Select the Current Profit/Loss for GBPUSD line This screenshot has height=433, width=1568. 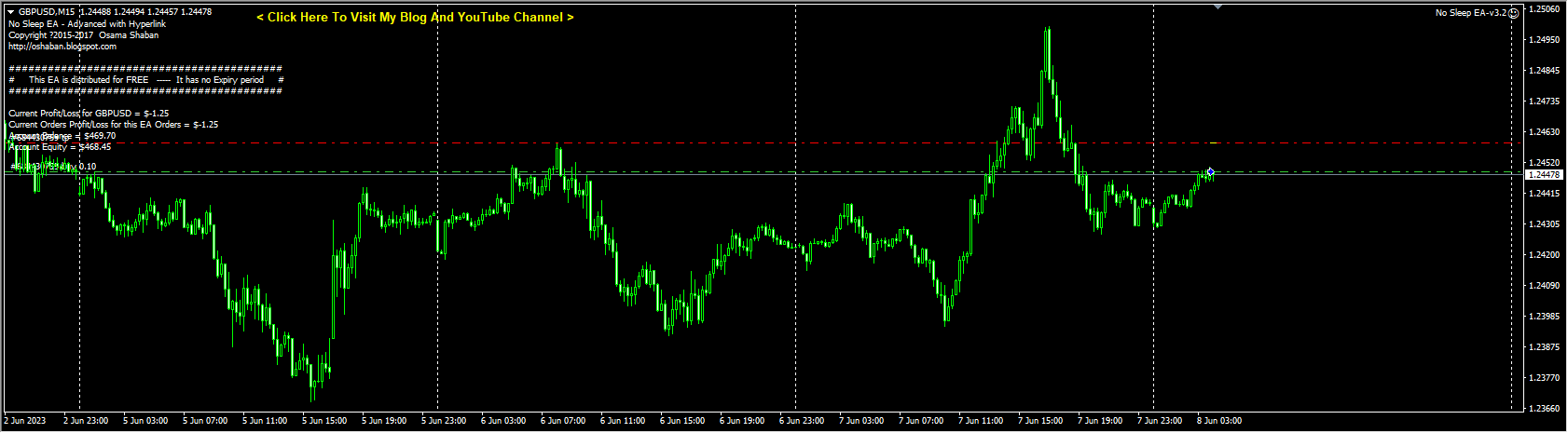tap(89, 114)
